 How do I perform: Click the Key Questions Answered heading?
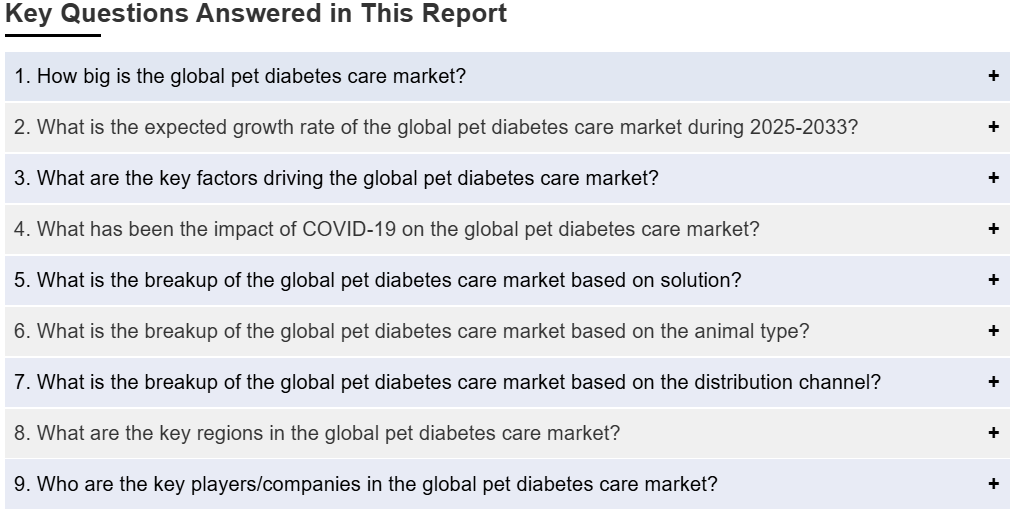[x=256, y=14]
